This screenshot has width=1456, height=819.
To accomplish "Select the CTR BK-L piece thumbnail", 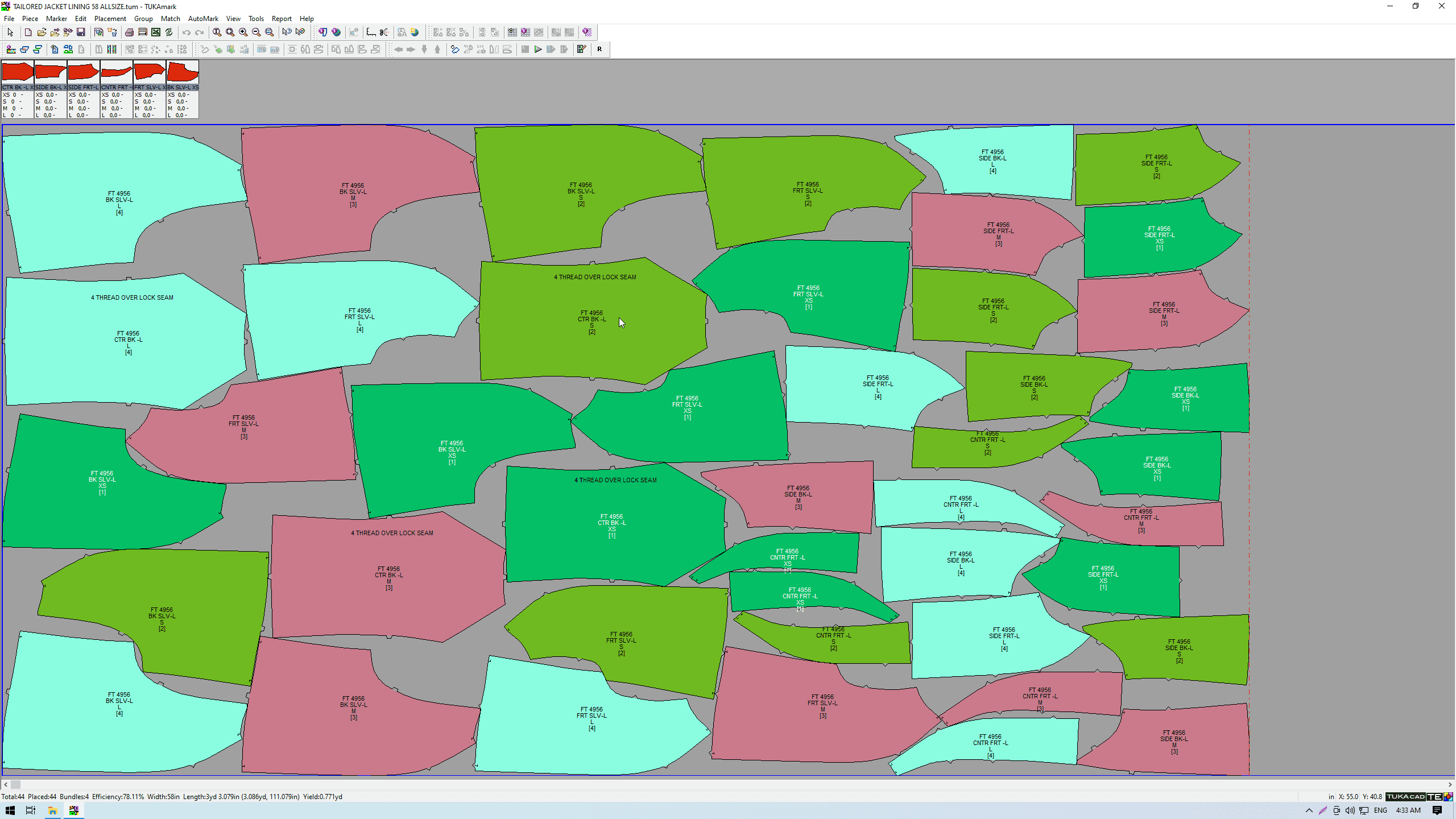I will (x=18, y=72).
